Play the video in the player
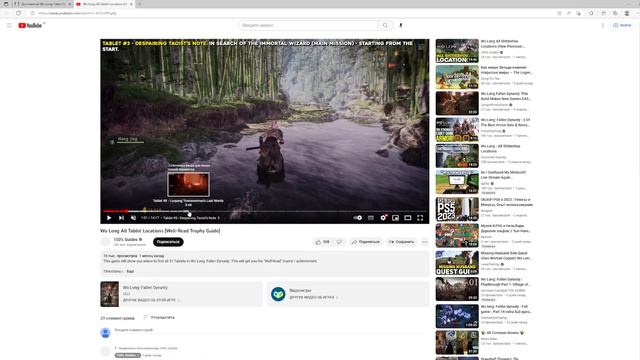640x360 pixels. [x=109, y=218]
